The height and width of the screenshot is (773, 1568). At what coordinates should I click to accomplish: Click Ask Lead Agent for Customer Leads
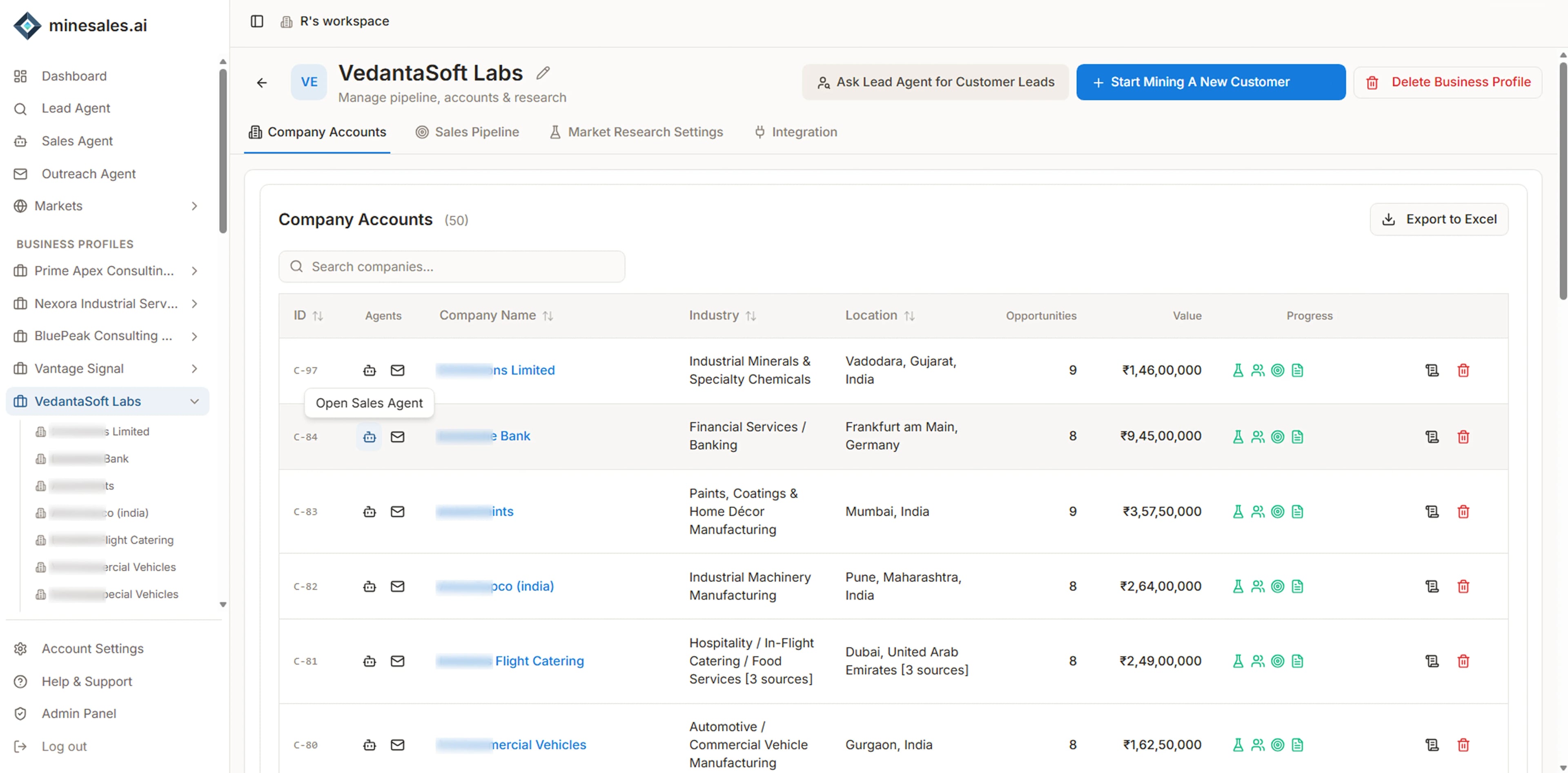point(935,82)
